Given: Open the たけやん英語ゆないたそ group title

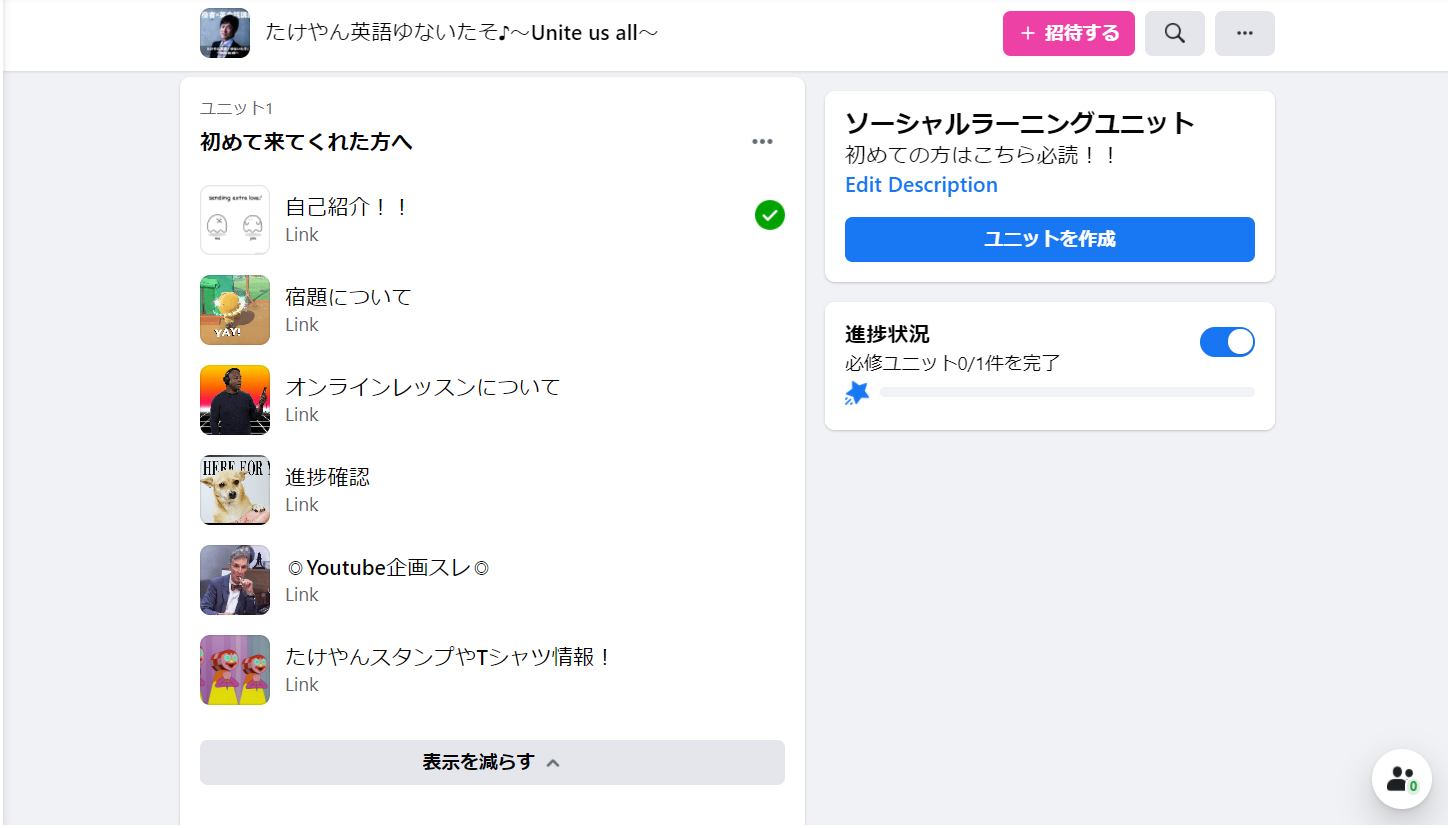Looking at the screenshot, I should [460, 33].
